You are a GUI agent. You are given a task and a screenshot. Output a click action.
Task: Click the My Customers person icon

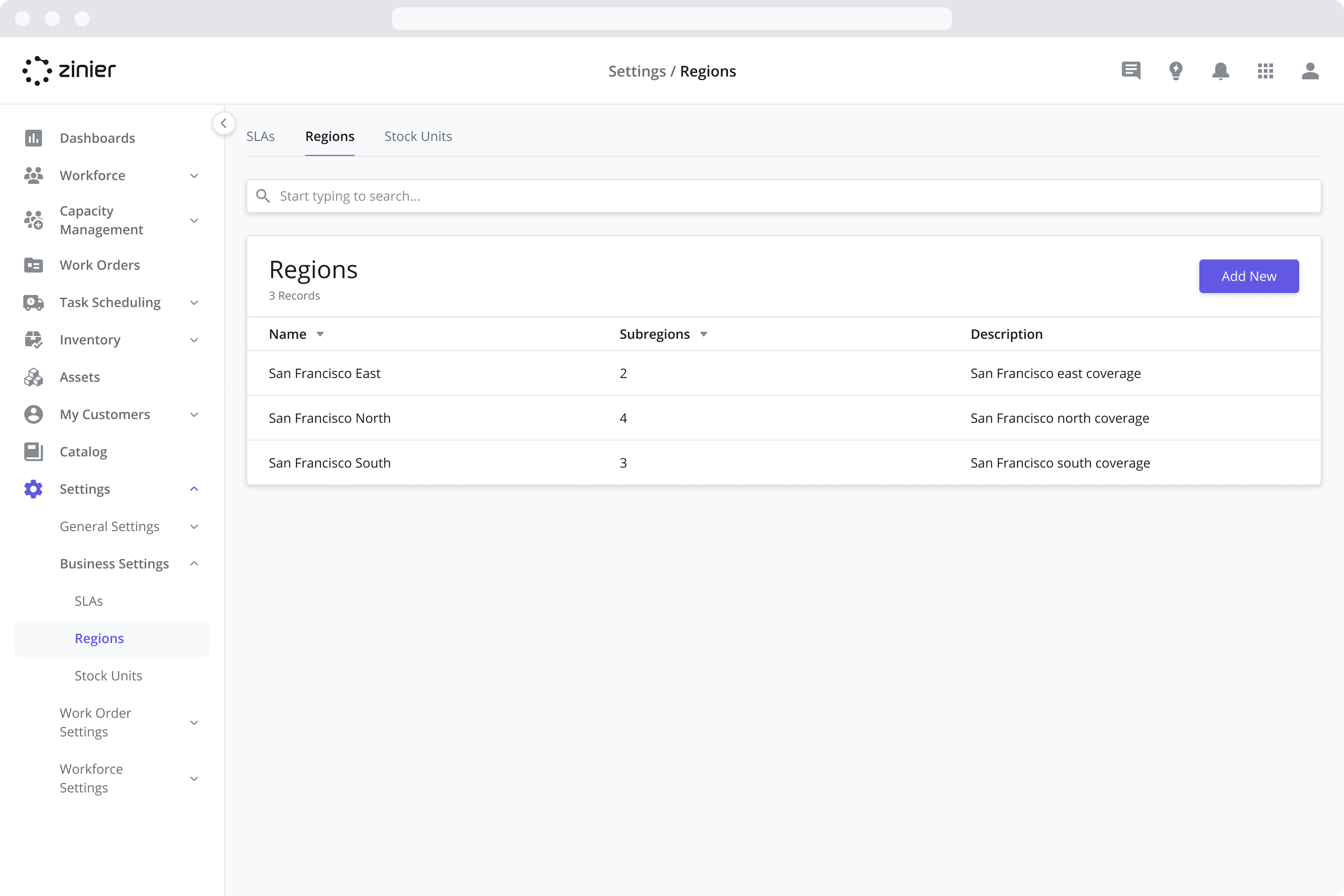click(x=34, y=414)
